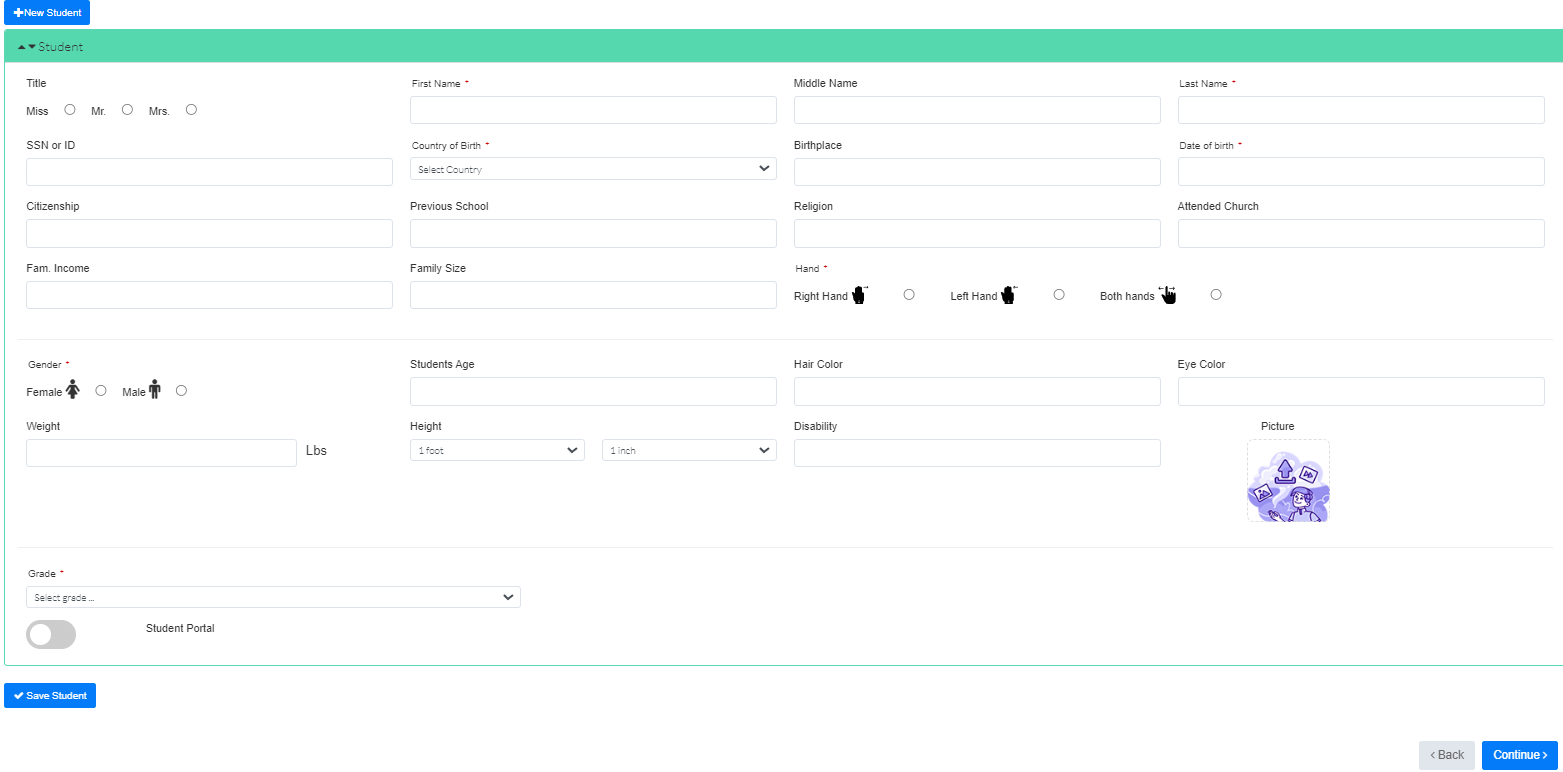Click the Left Hand icon

[1008, 295]
